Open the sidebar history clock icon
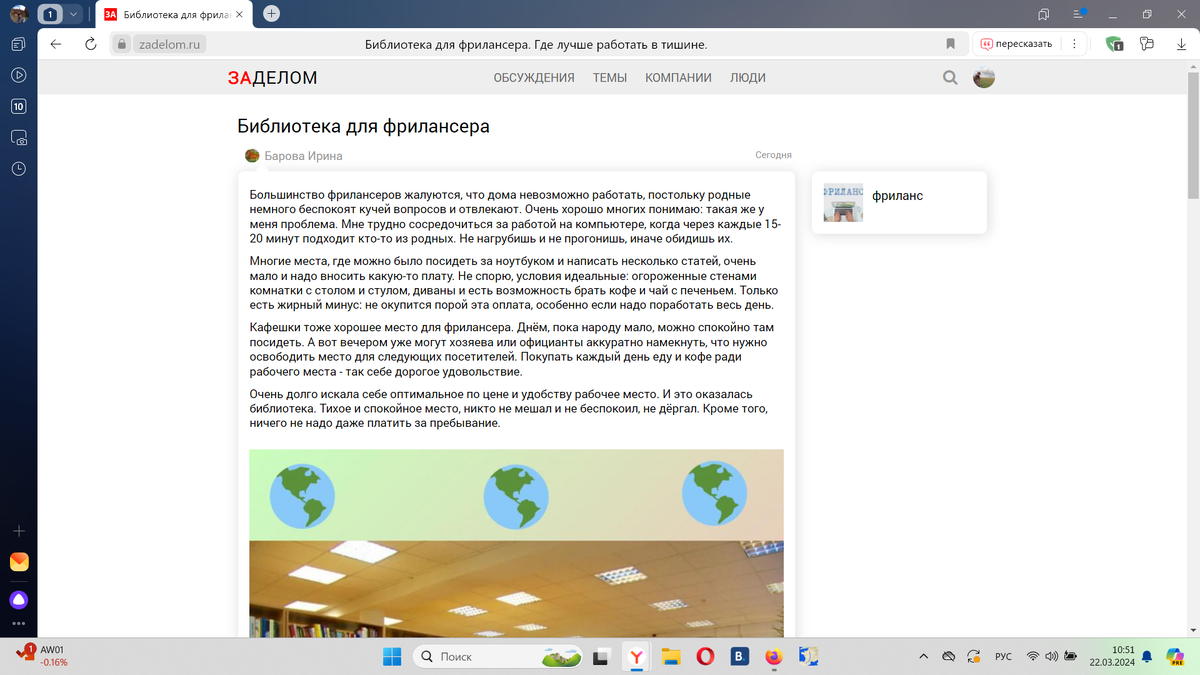 click(x=18, y=169)
